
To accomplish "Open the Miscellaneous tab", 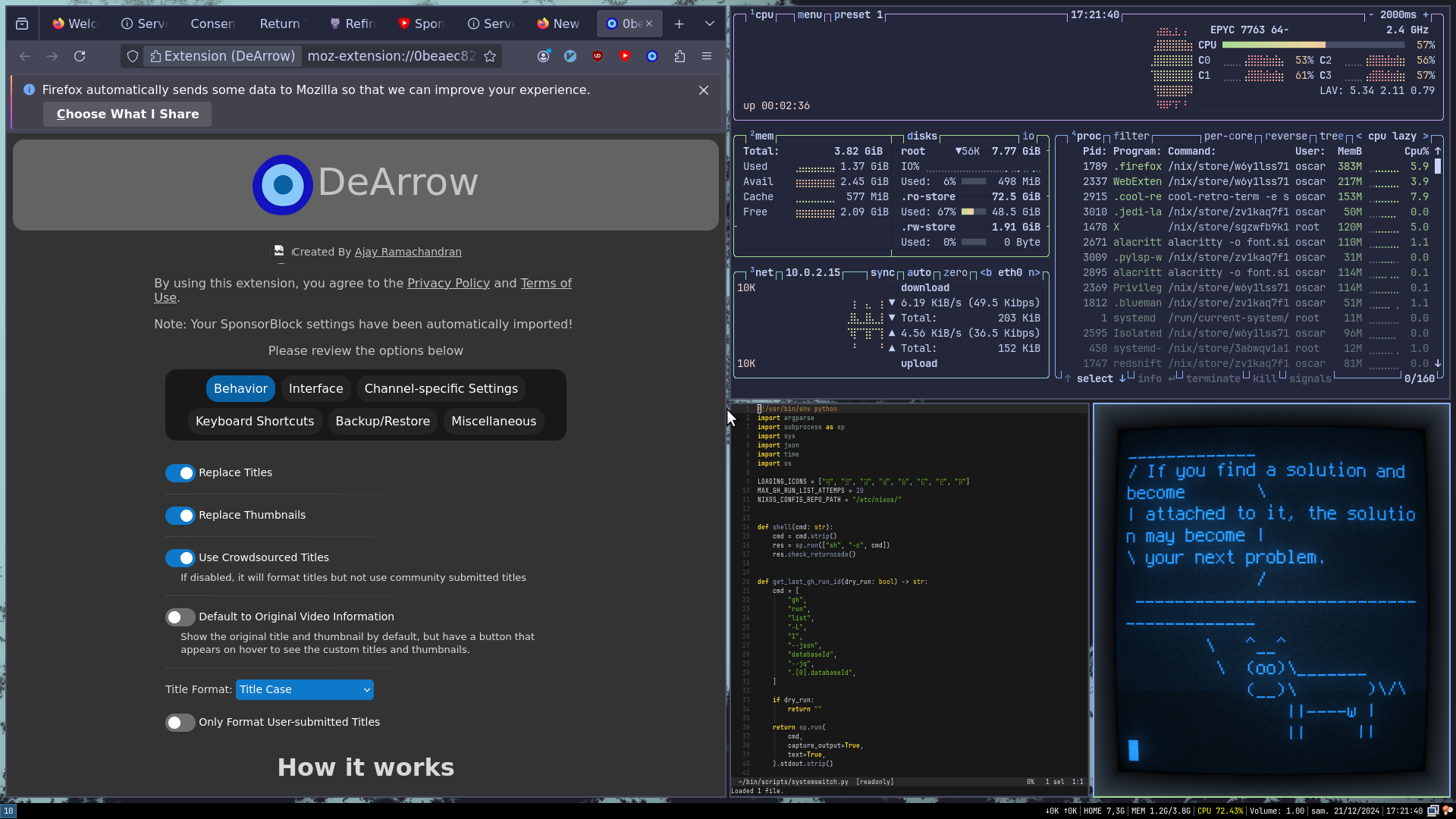I will pos(494,421).
